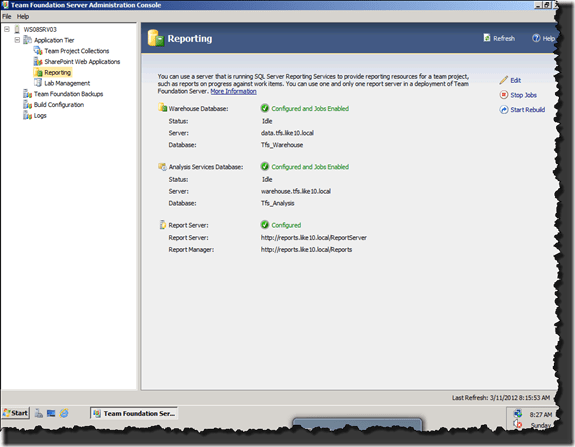Click the Lab Management icon

[38, 83]
